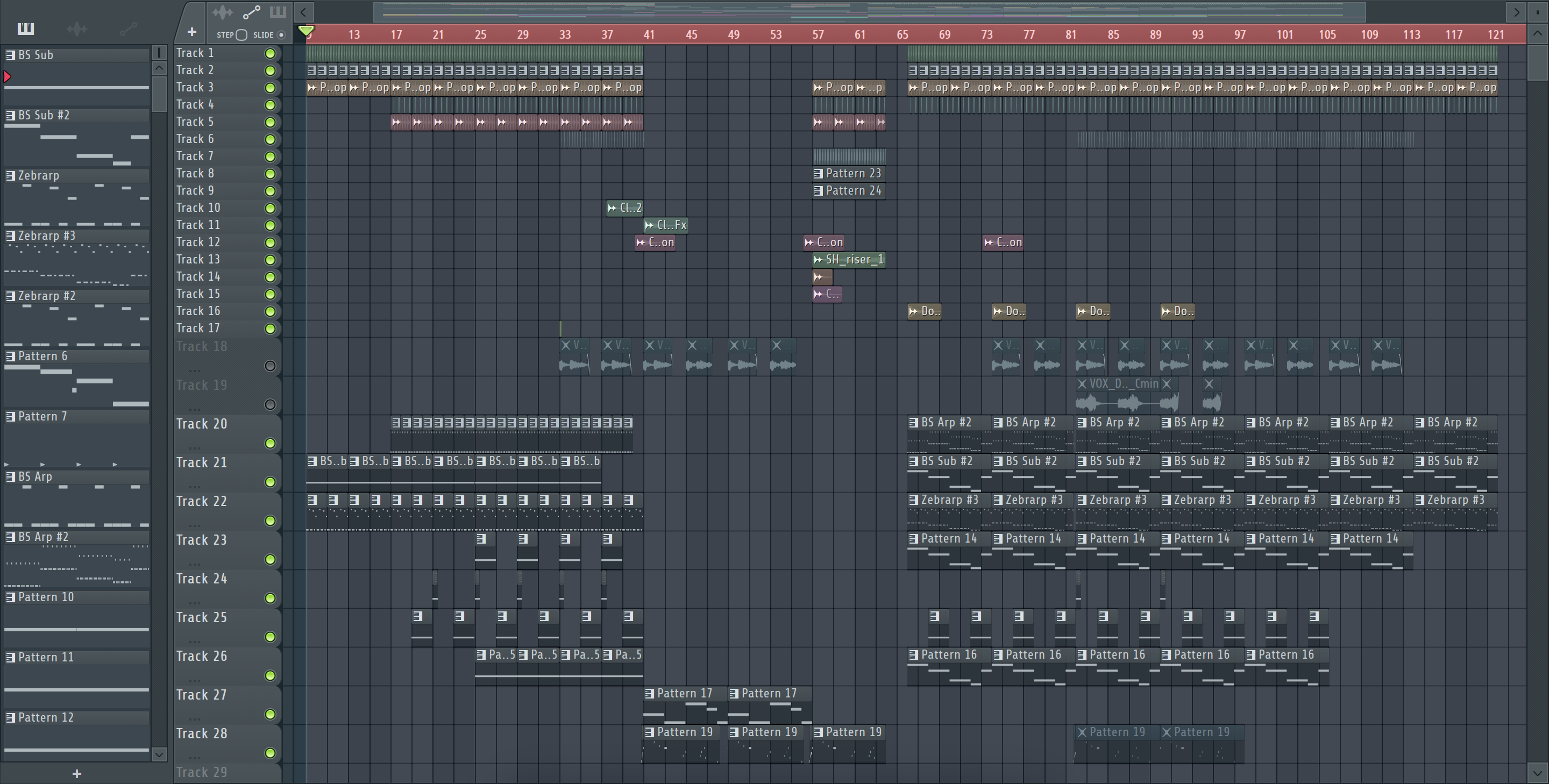Screen dimensions: 1549x784
Task: Click the plus button beside the STEP option
Action: click(x=192, y=32)
